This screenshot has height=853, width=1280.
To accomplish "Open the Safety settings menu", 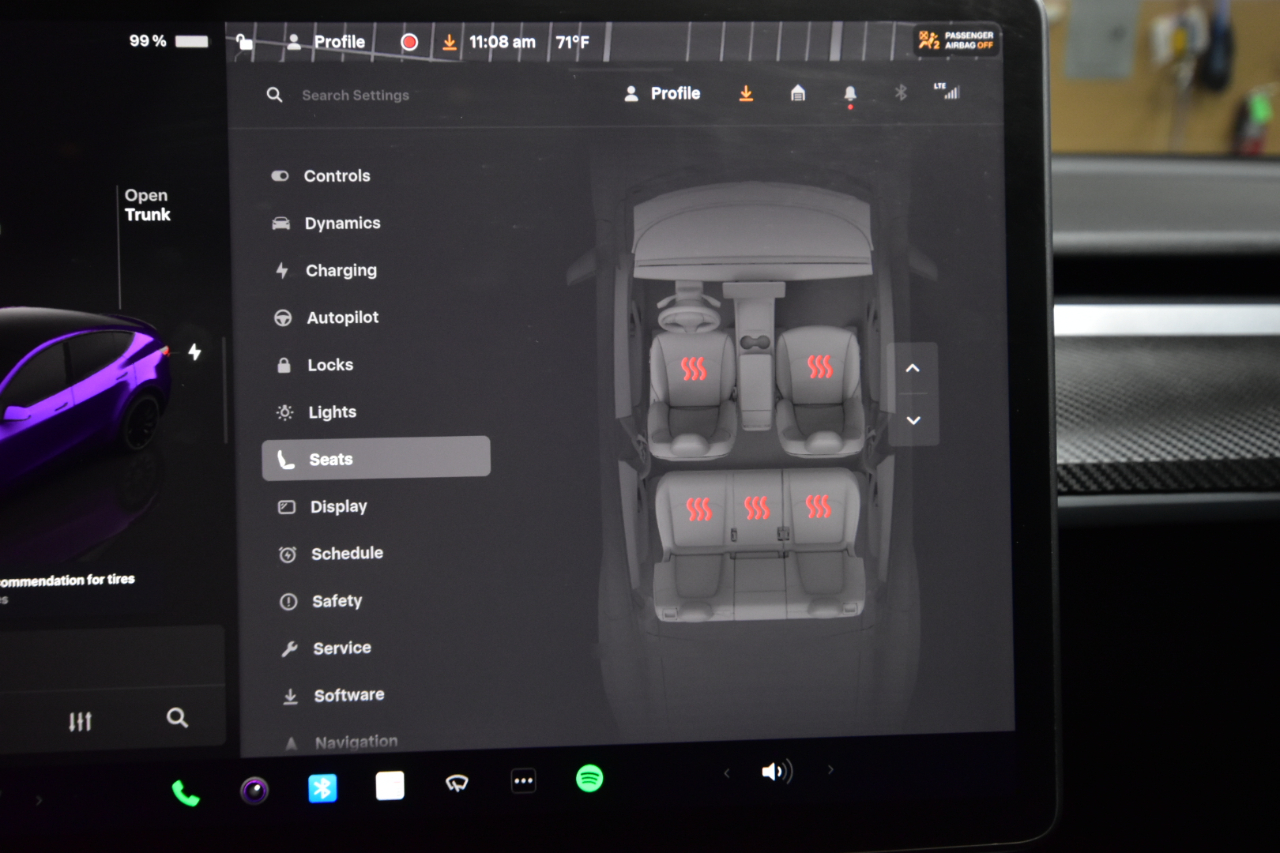I will (x=321, y=601).
